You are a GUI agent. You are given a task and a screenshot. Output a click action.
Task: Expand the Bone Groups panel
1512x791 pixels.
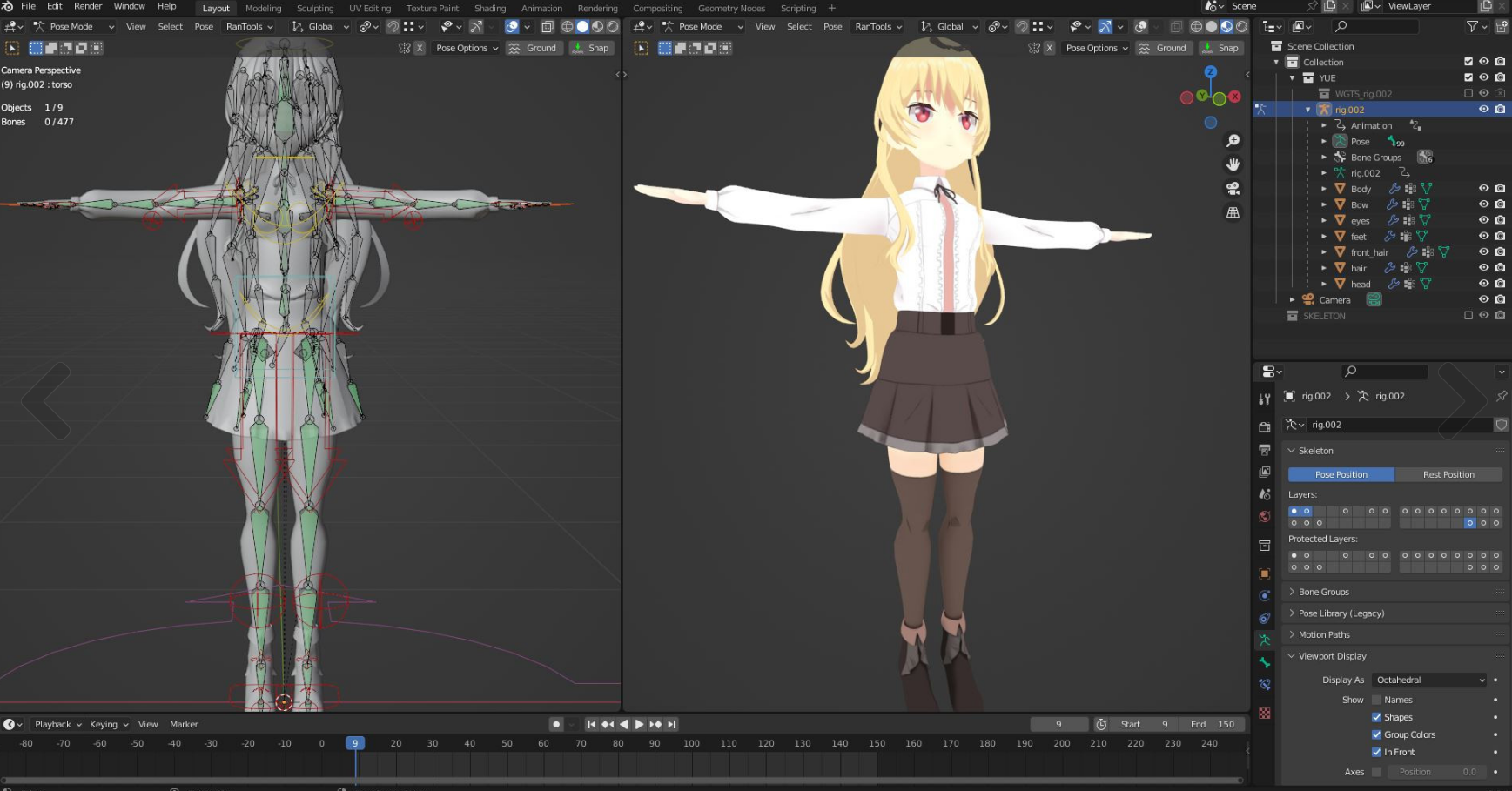pos(1323,592)
